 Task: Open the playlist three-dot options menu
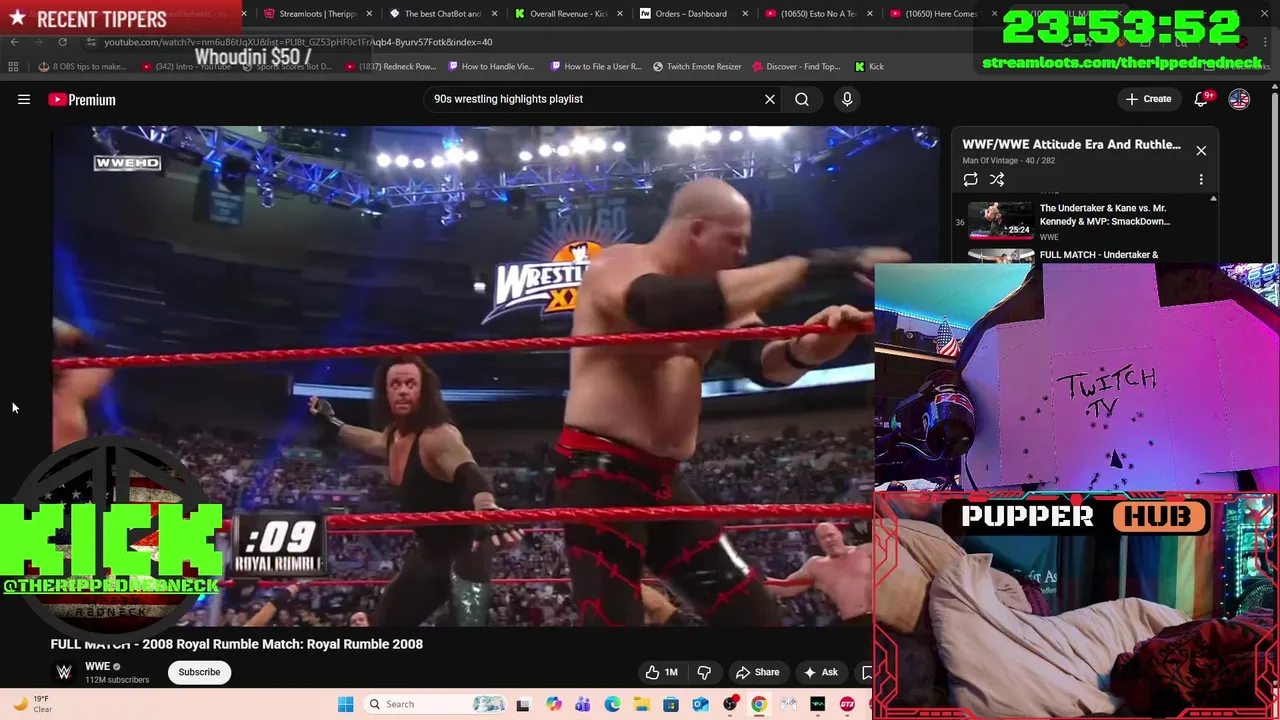coord(1201,179)
